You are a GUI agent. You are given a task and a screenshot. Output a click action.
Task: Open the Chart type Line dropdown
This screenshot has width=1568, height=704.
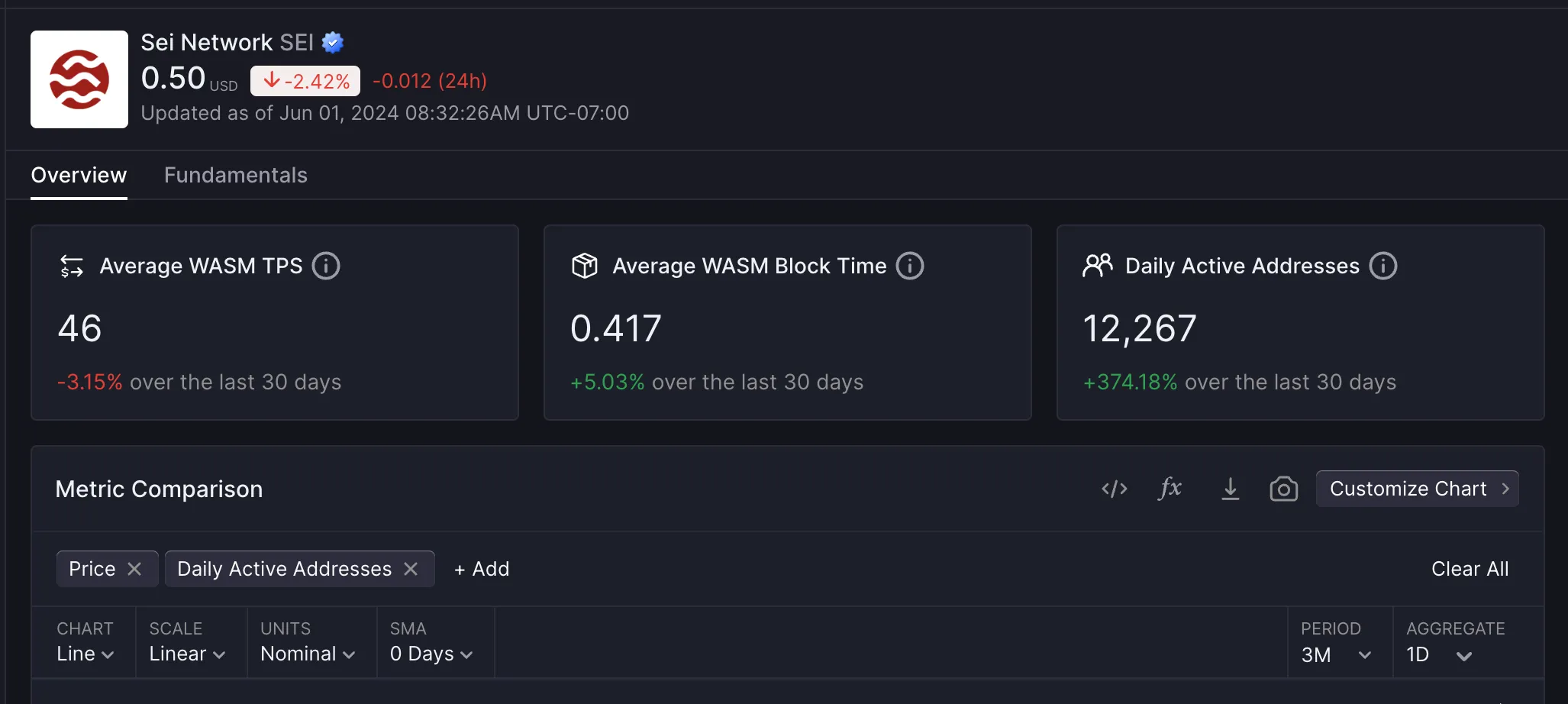[85, 654]
